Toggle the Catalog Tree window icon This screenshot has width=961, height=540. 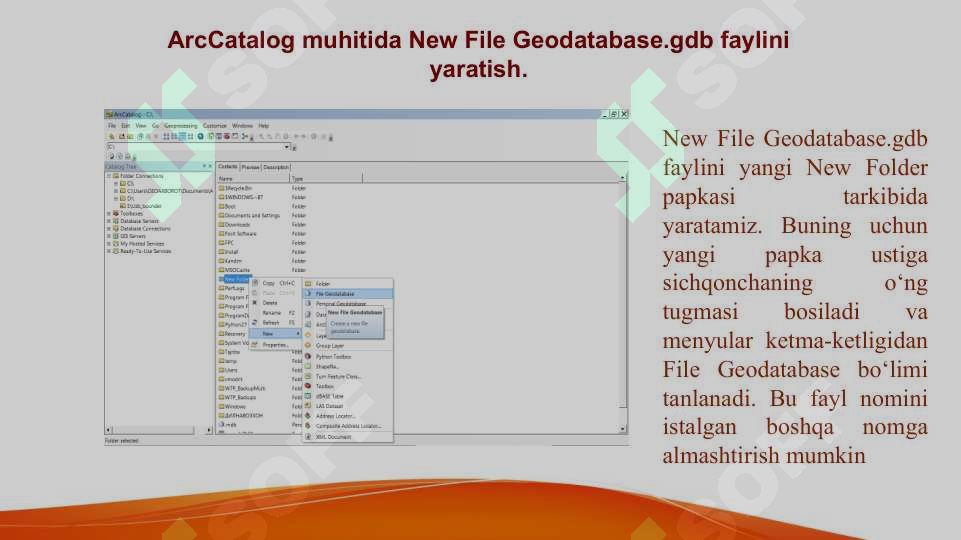click(210, 137)
